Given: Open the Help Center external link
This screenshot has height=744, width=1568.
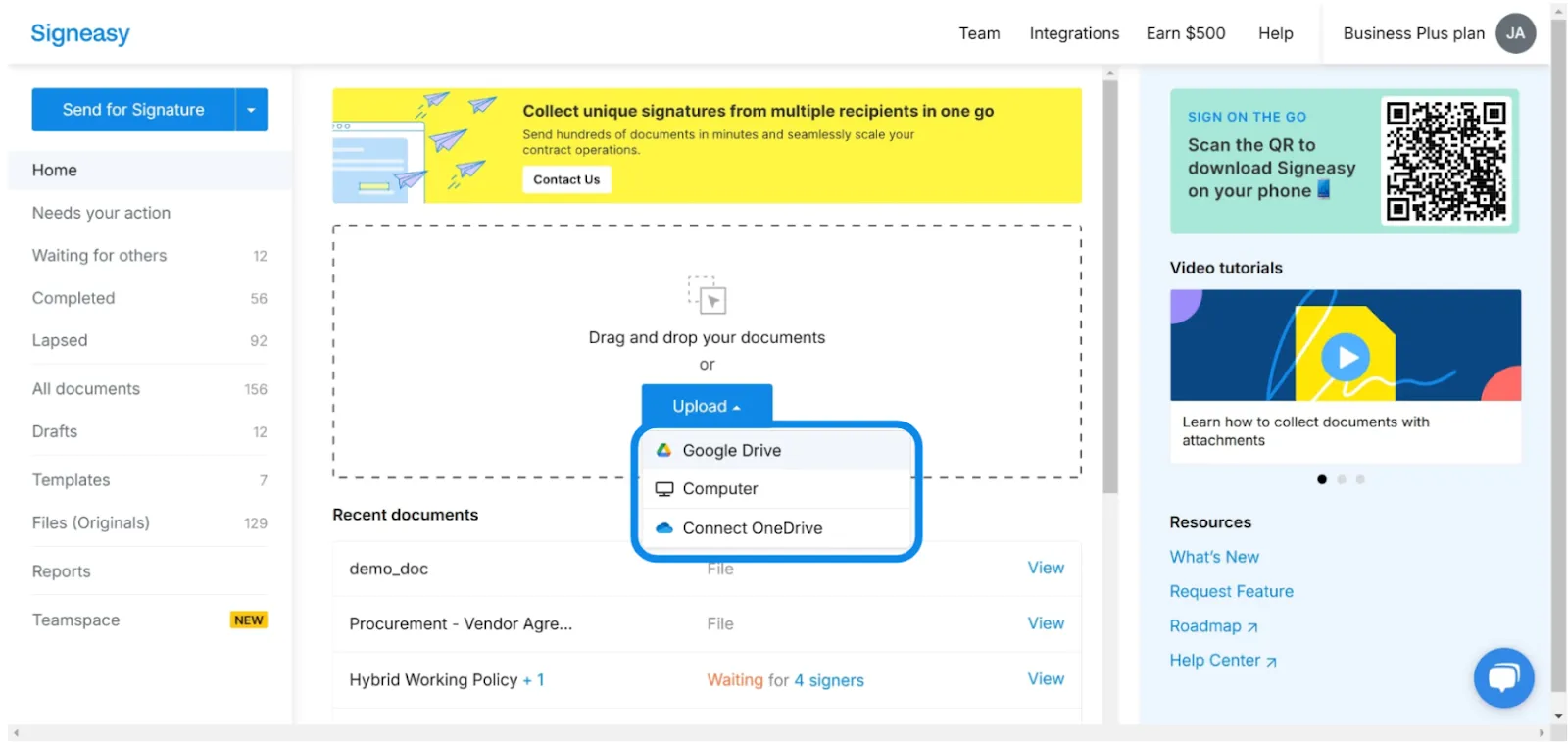Looking at the screenshot, I should click(1223, 661).
